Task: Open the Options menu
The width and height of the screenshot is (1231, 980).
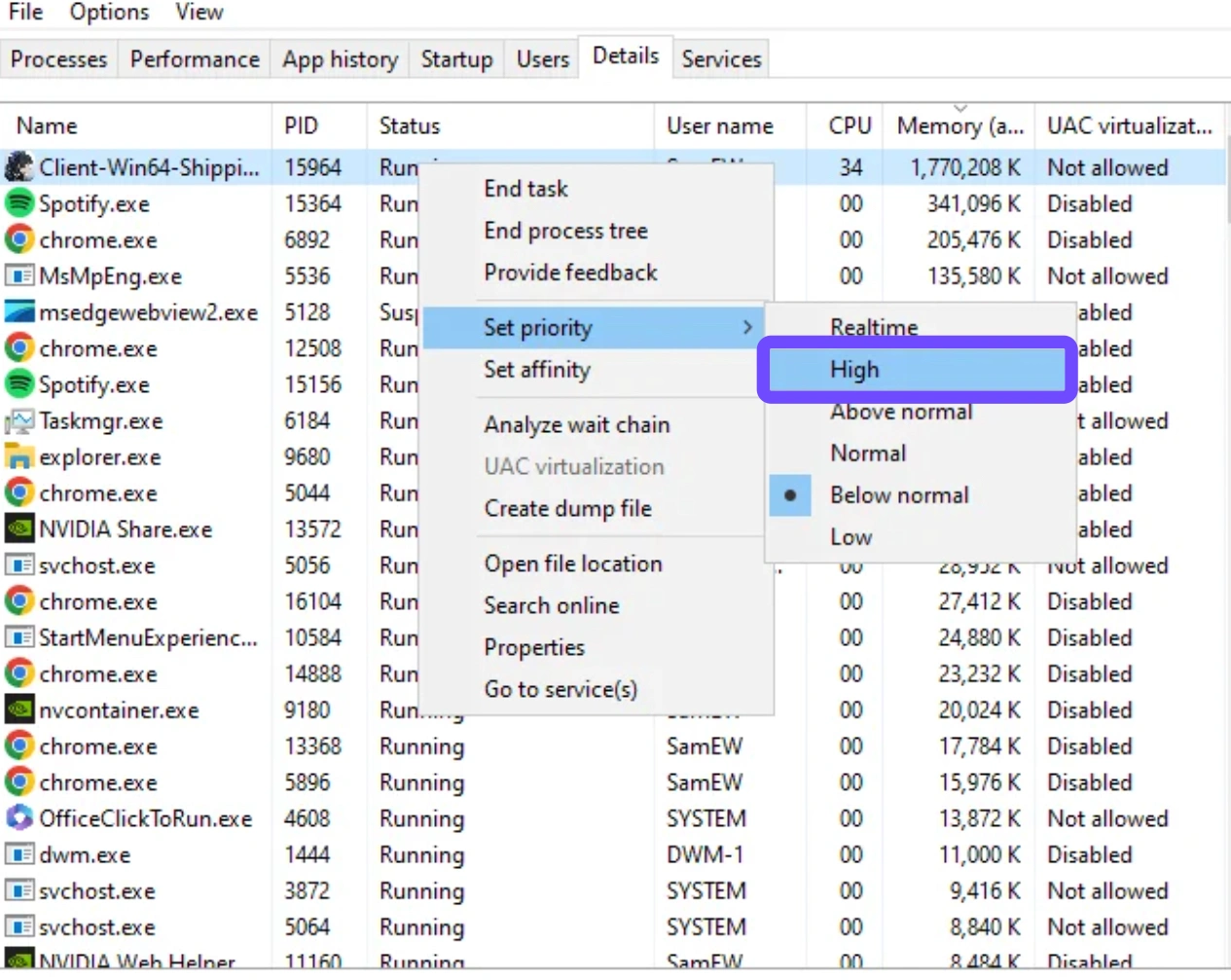Action: 109,13
